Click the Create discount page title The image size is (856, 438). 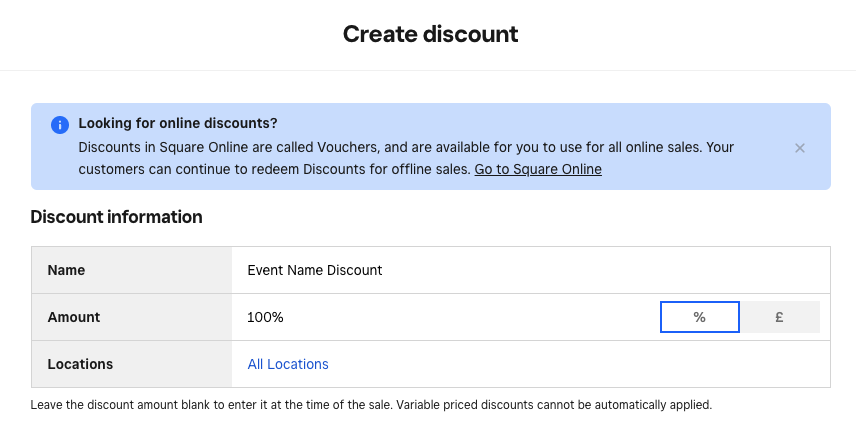pos(430,34)
